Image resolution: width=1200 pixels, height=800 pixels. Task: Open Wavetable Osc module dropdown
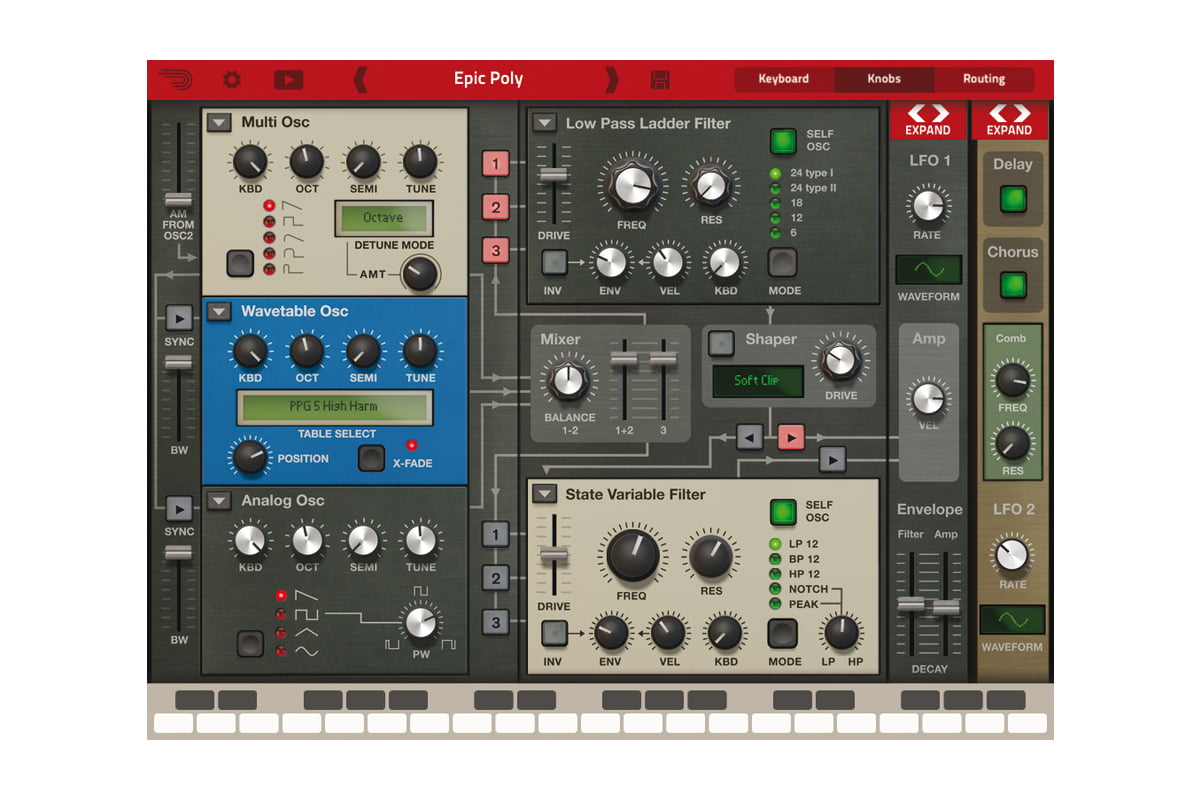click(219, 311)
